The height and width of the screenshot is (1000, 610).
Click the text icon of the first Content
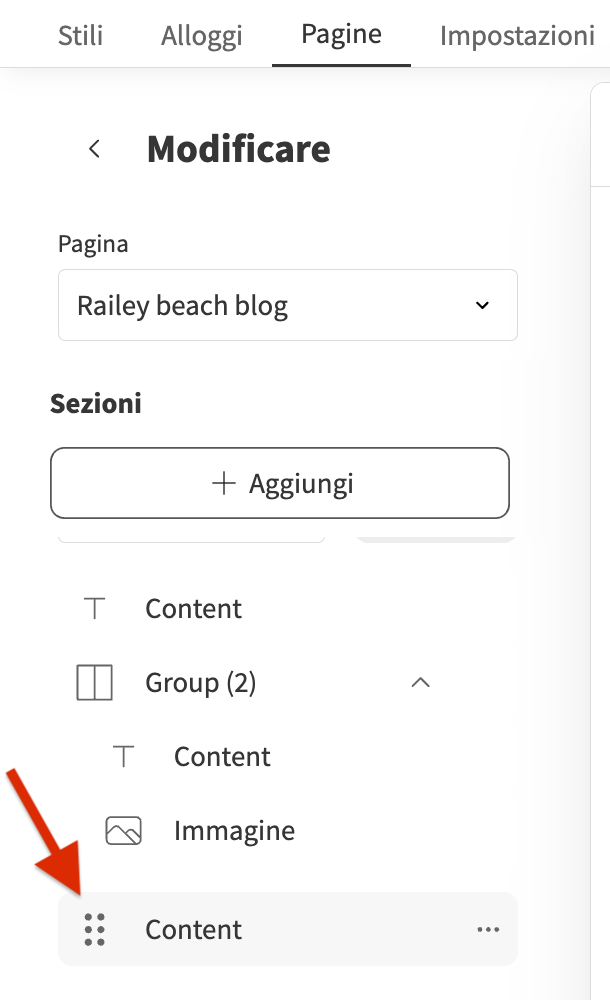pos(94,608)
